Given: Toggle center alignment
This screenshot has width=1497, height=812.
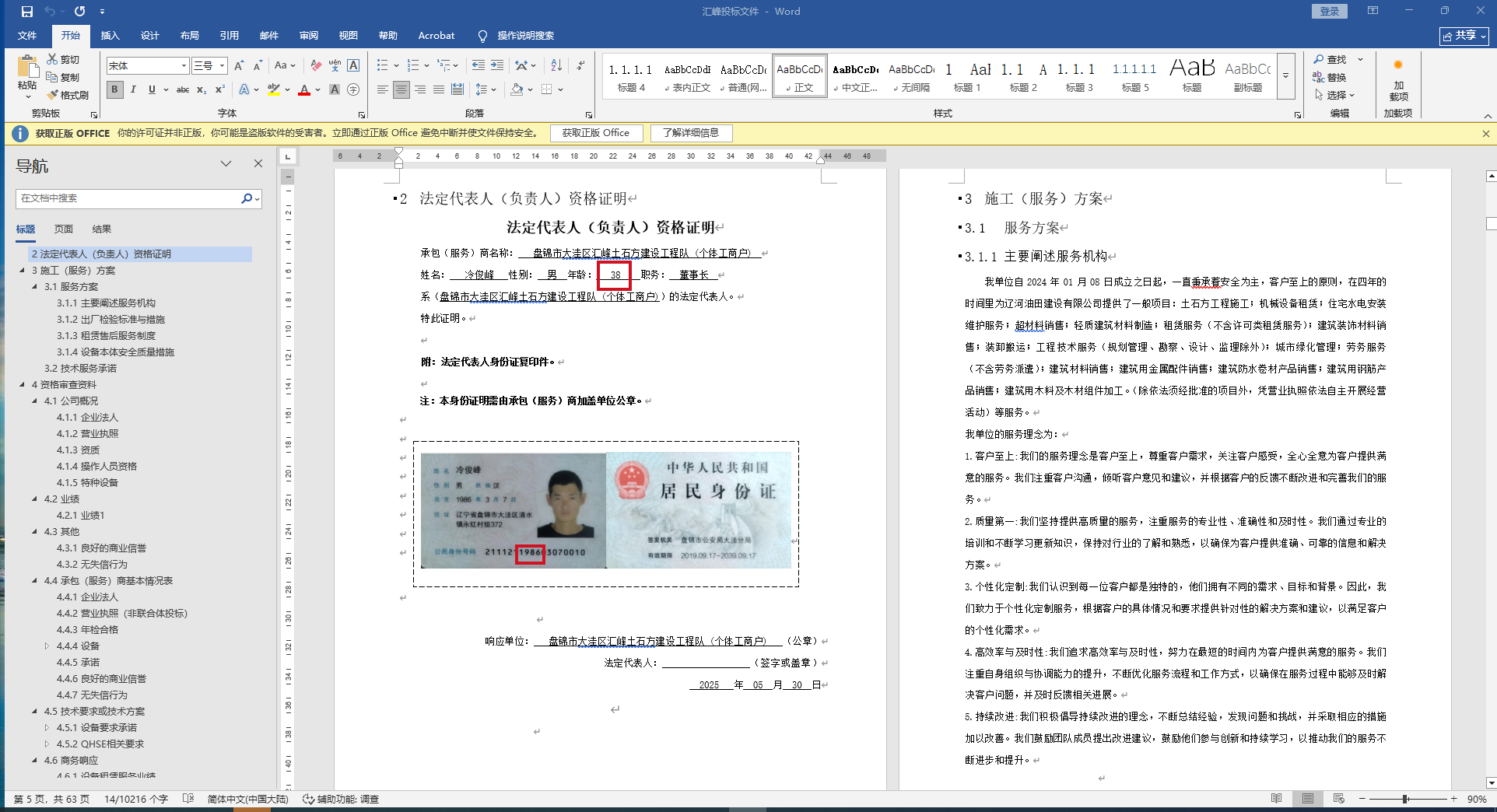Looking at the screenshot, I should [401, 89].
